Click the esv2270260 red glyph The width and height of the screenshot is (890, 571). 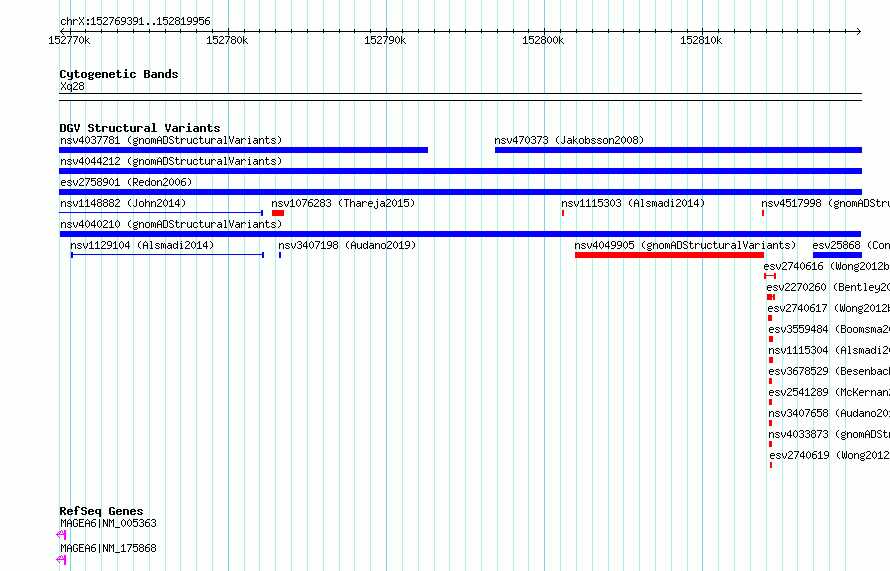[x=771, y=297]
